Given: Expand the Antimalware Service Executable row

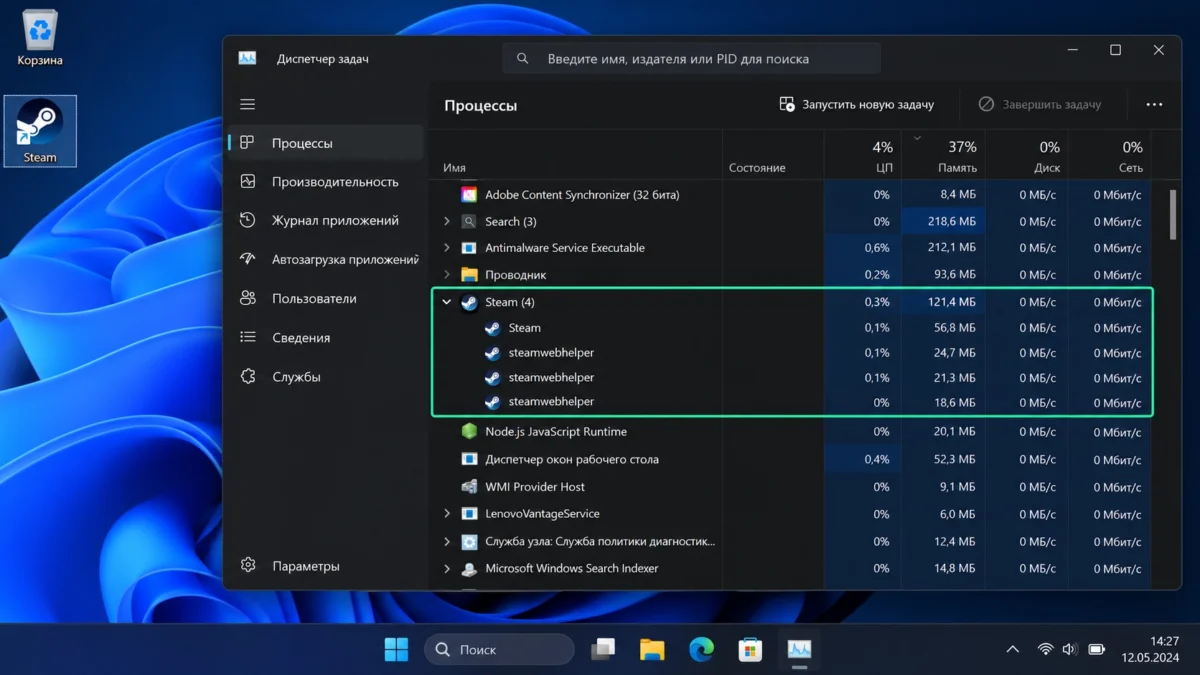Looking at the screenshot, I should (447, 248).
